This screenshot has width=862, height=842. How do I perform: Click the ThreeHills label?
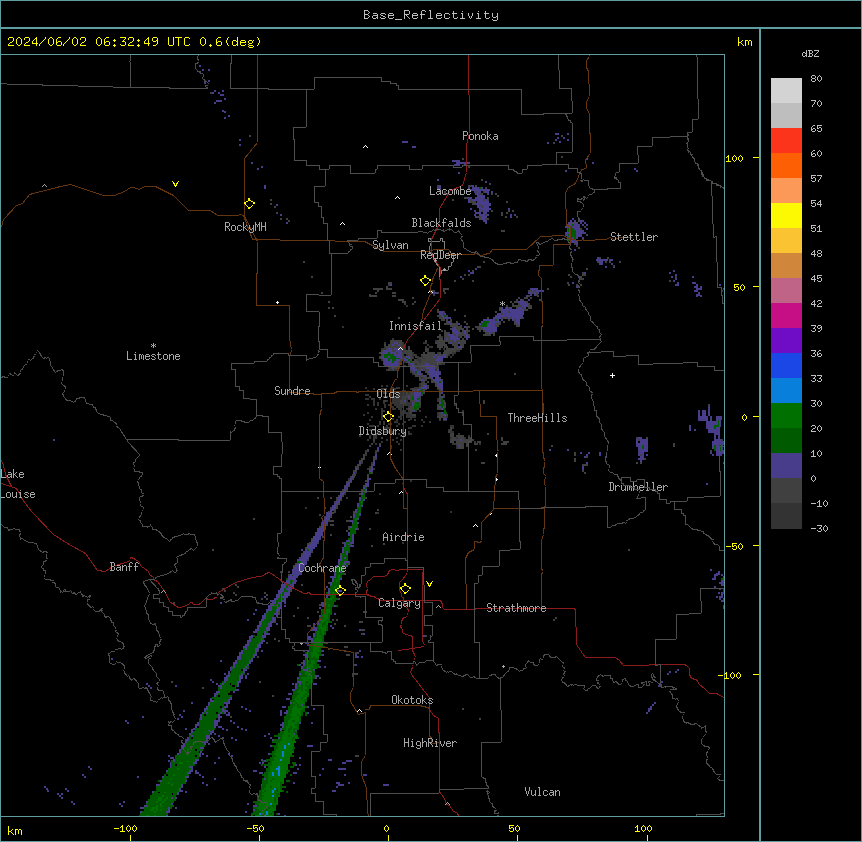(x=537, y=418)
